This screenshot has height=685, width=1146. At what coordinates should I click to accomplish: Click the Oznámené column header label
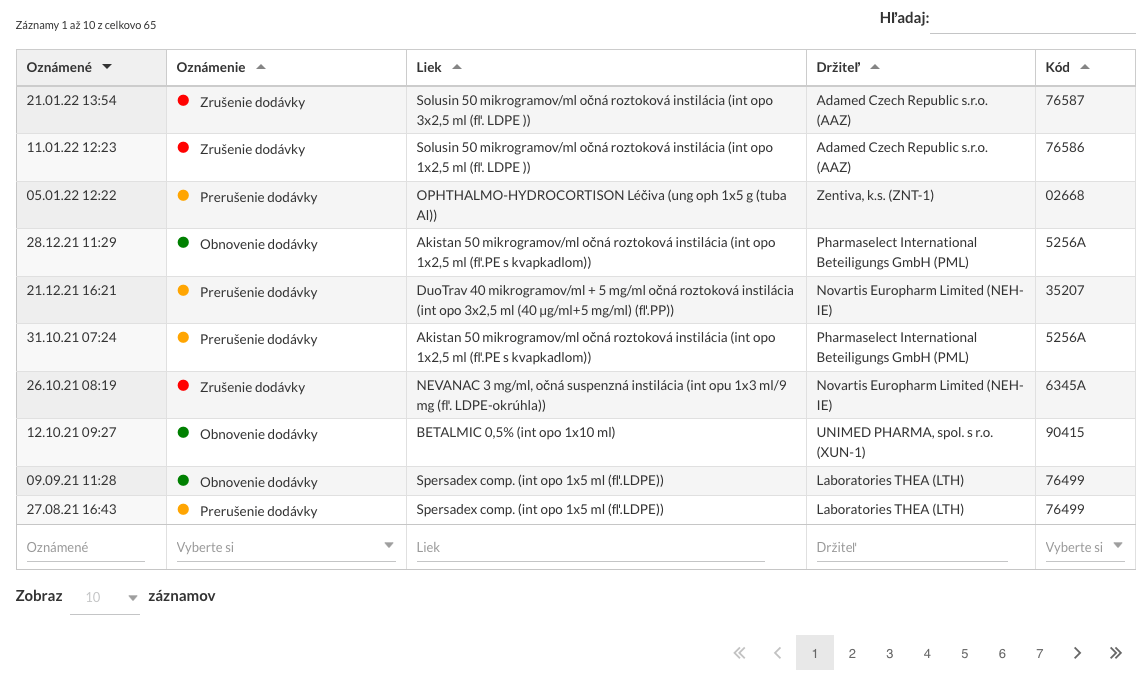[59, 67]
